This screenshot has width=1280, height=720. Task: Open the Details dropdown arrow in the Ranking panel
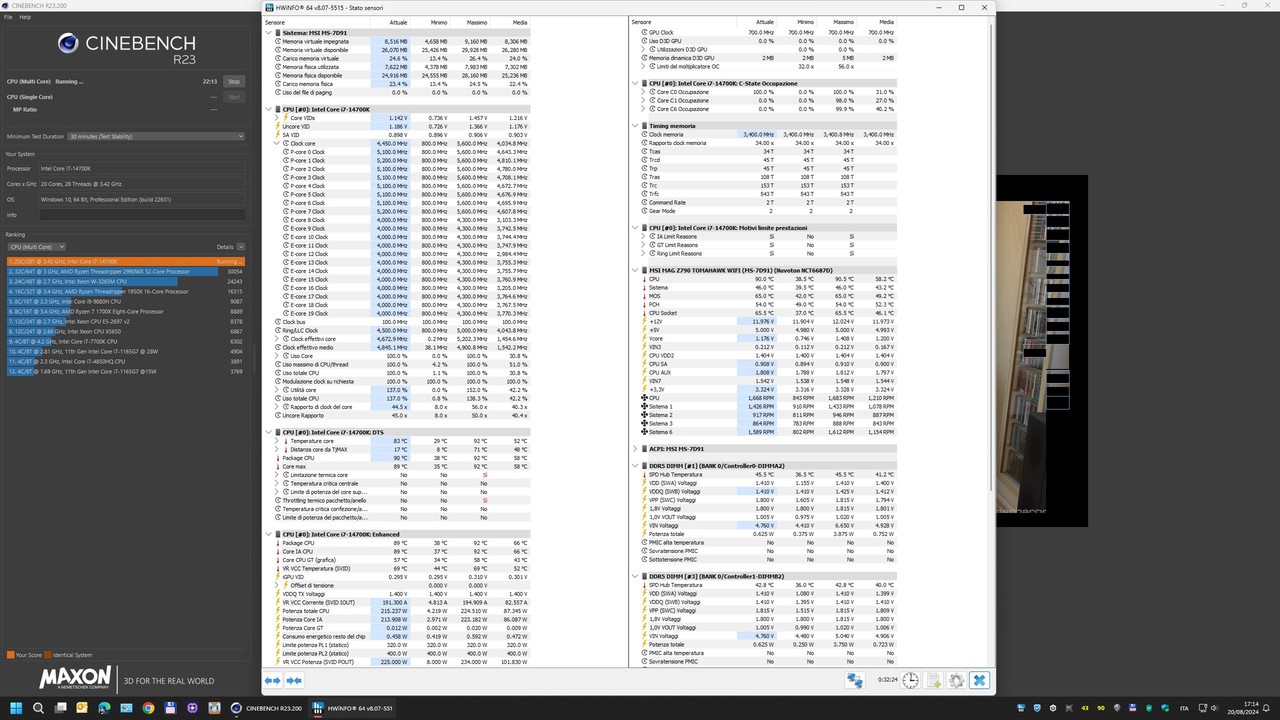pos(240,247)
